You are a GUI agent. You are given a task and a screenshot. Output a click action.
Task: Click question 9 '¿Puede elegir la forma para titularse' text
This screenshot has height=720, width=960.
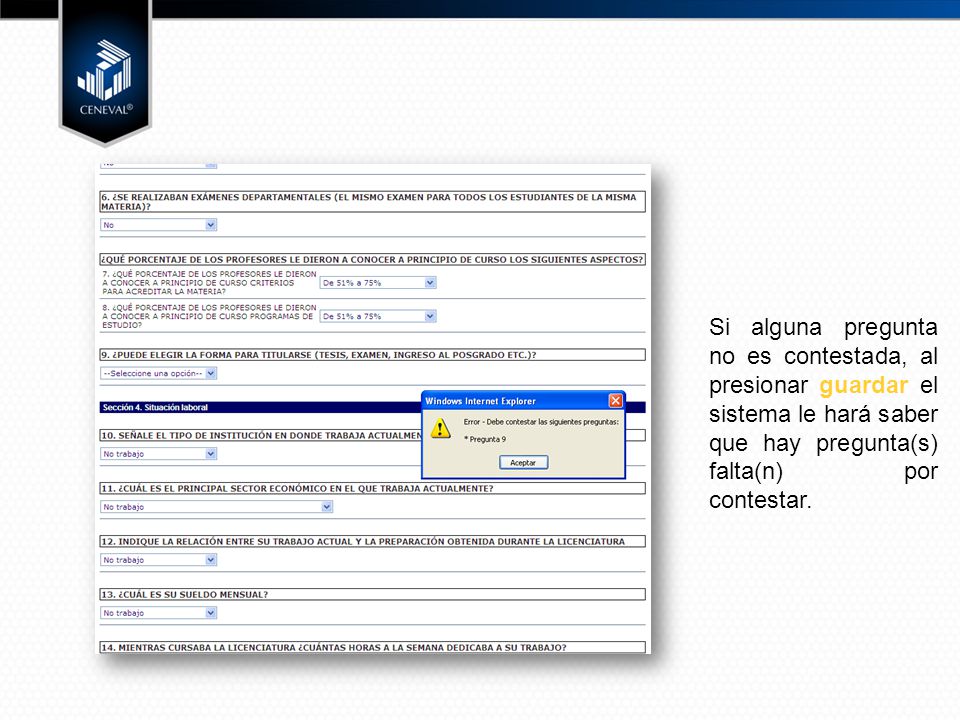(x=319, y=355)
